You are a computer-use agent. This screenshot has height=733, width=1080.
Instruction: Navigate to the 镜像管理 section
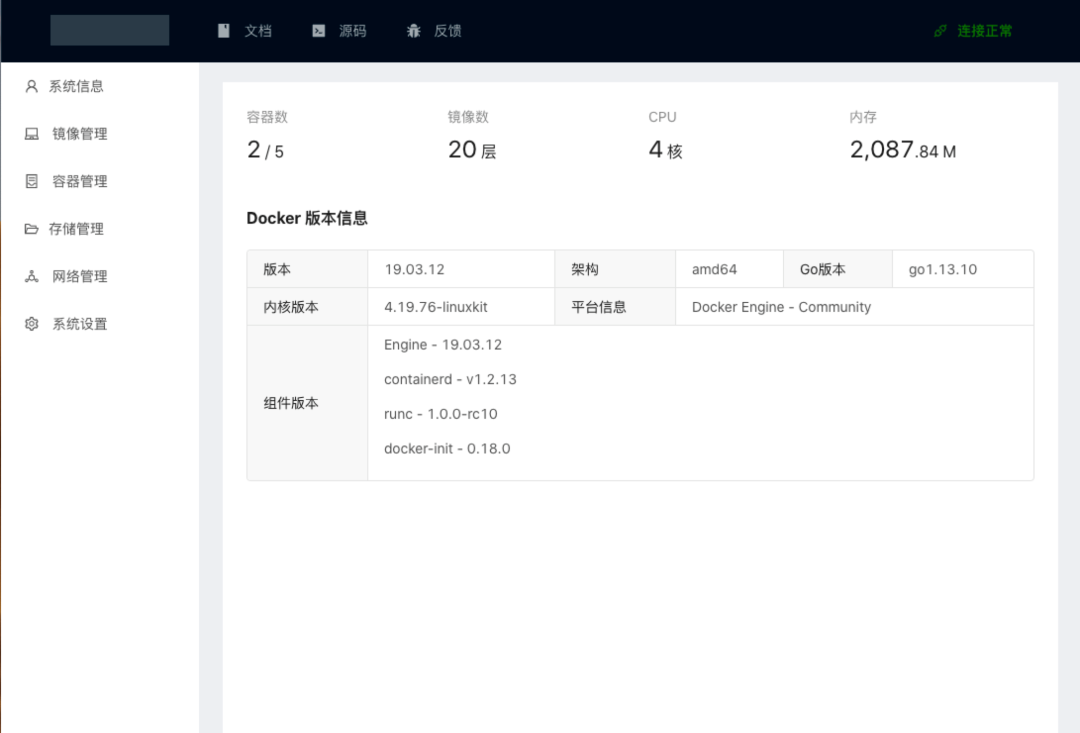(78, 133)
